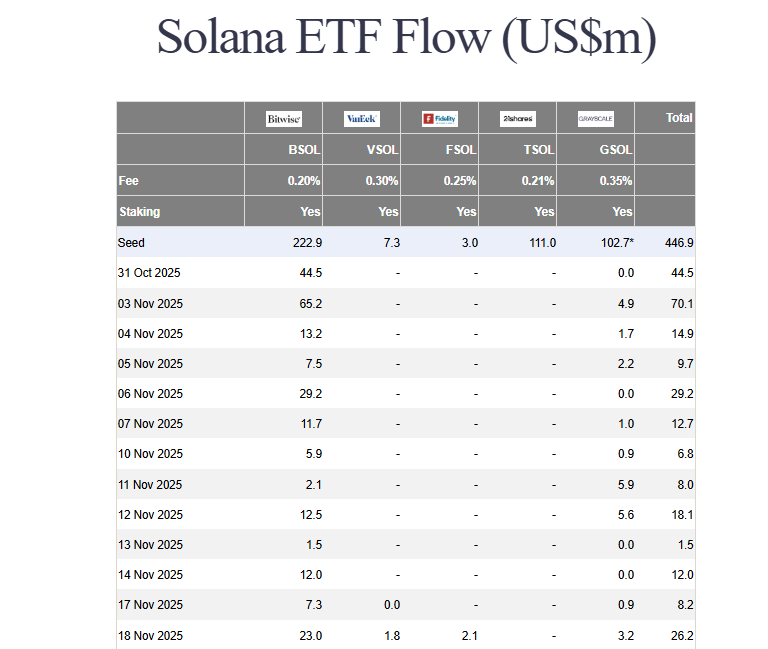Click the Bitwise logo in header
The height and width of the screenshot is (649, 768).
point(283,119)
